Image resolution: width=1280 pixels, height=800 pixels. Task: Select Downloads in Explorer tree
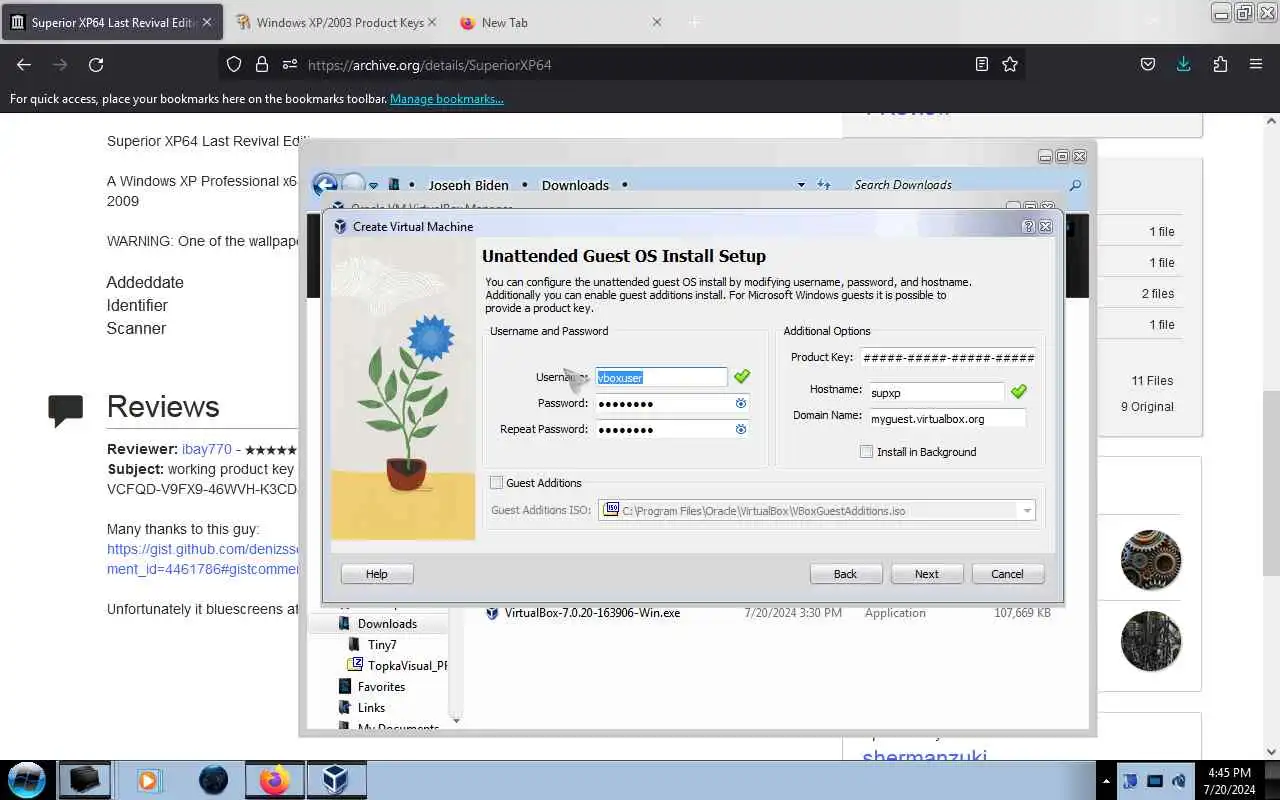click(x=387, y=624)
